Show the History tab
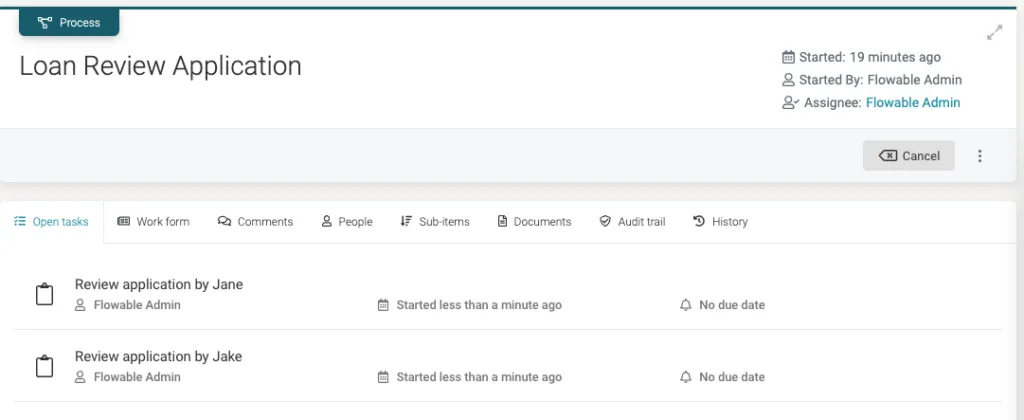 (720, 221)
